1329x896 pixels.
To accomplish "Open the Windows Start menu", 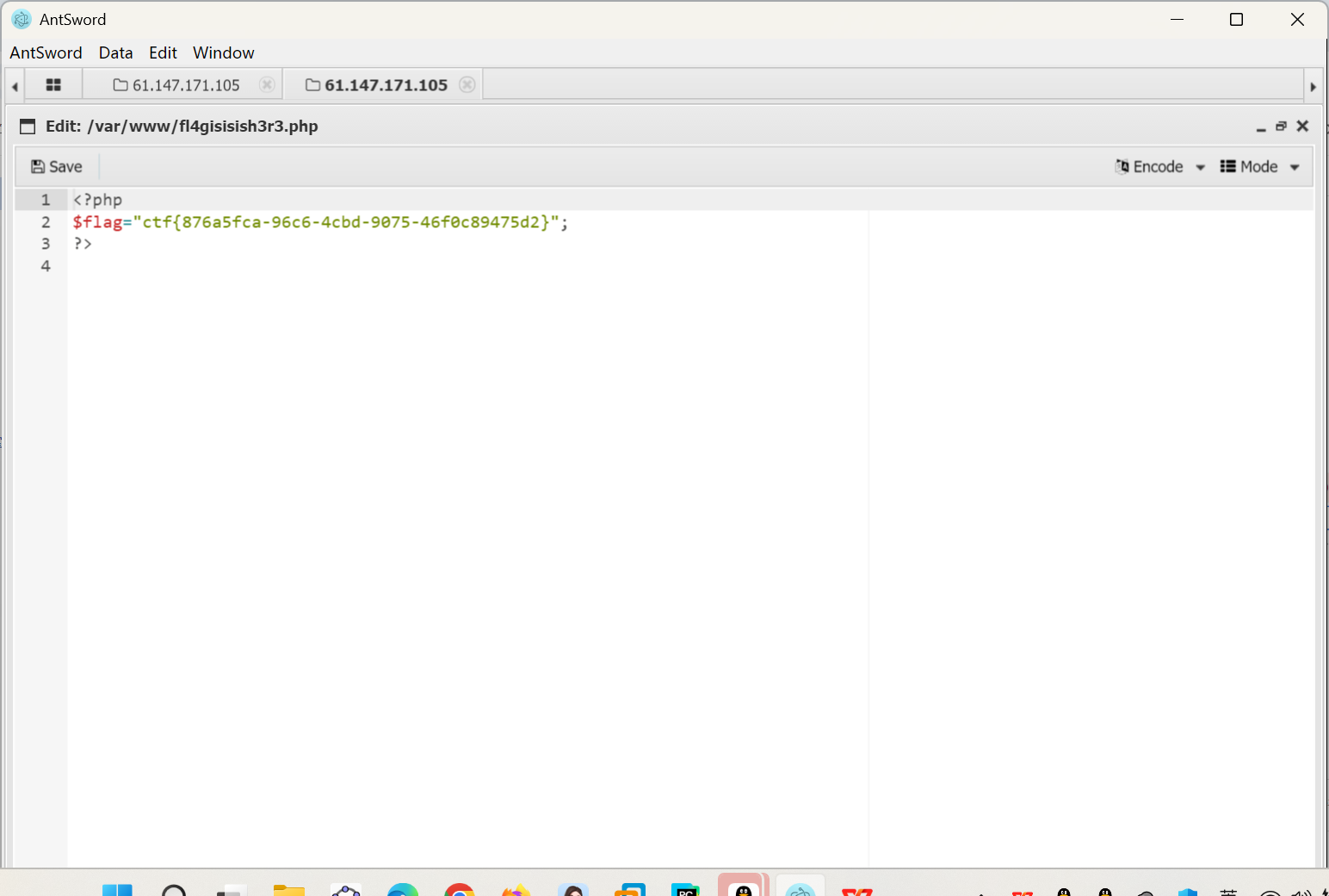I will tap(117, 890).
